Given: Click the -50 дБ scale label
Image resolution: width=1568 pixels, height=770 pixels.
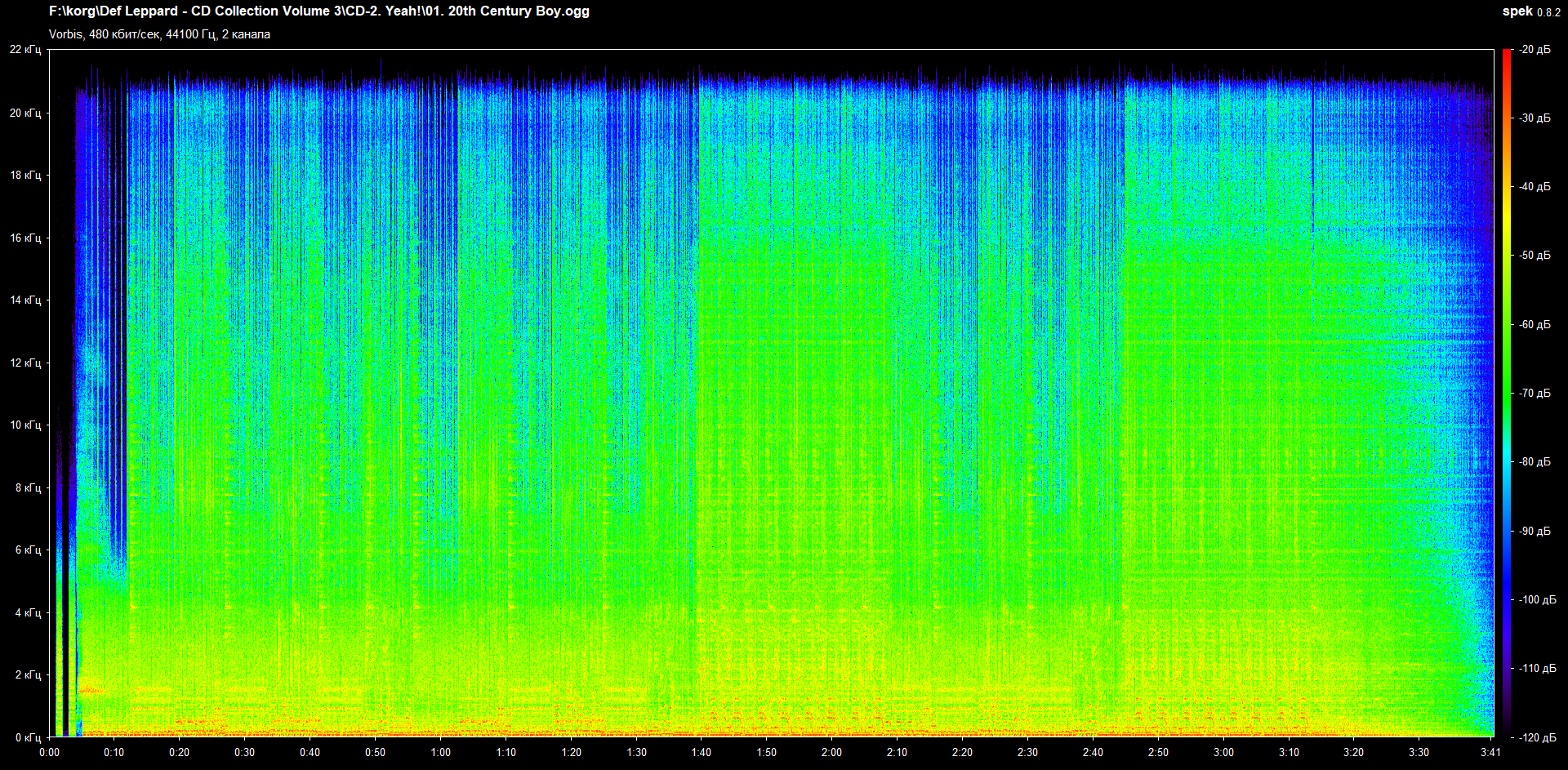Looking at the screenshot, I should tap(1535, 256).
